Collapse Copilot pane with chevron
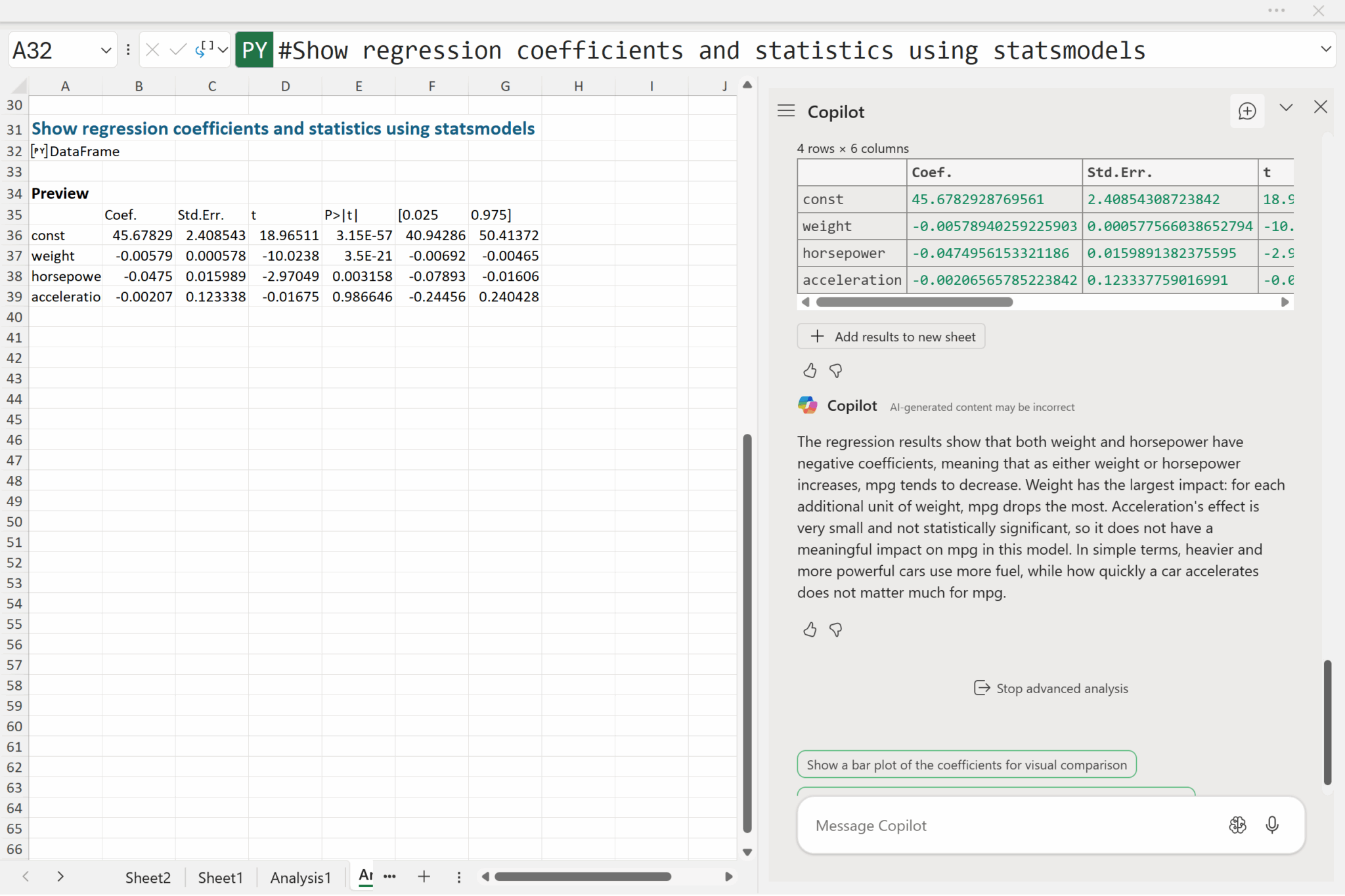 point(1285,108)
